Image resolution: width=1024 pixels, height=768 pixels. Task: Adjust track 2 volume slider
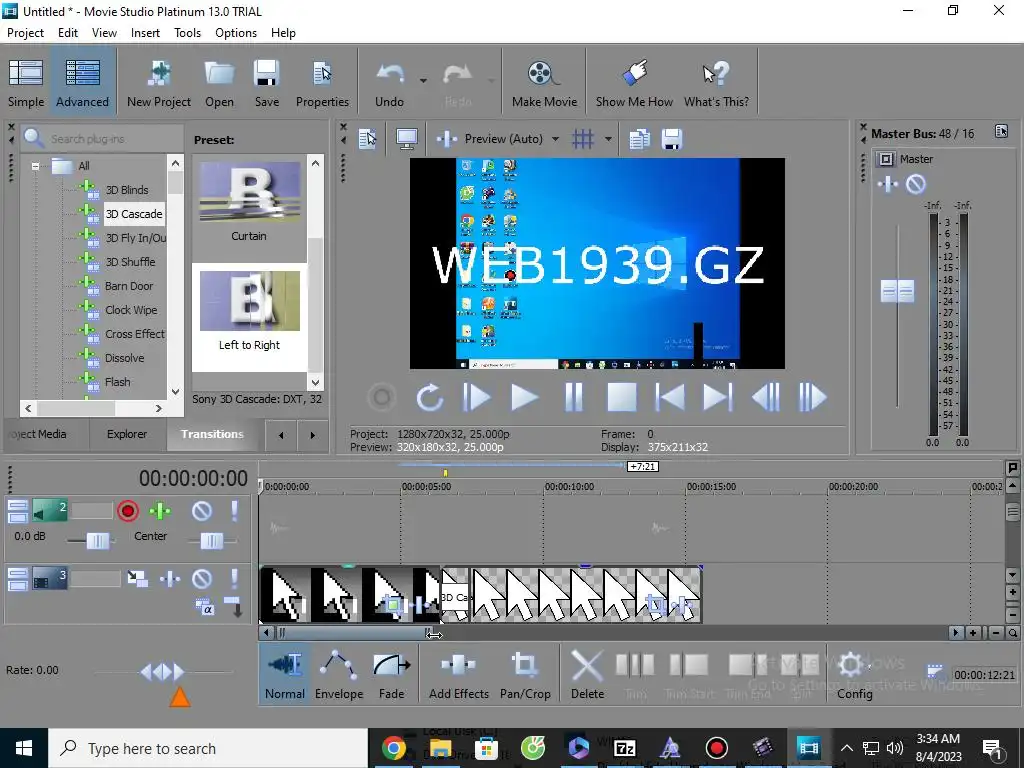(x=98, y=541)
